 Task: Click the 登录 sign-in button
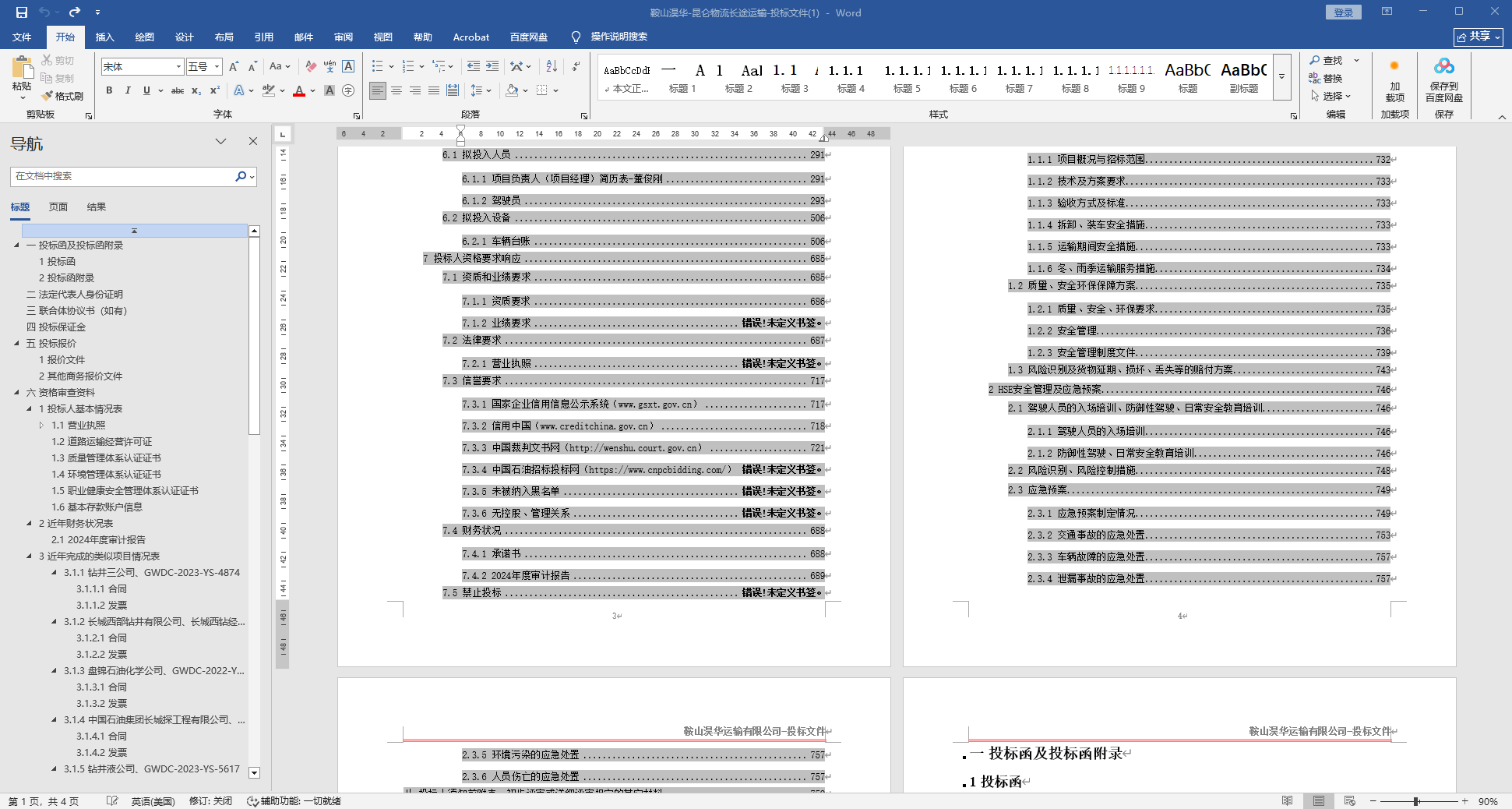[1343, 12]
